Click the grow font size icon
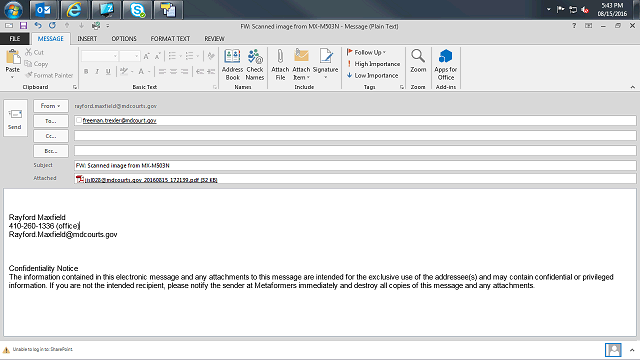This screenshot has height=360, width=640. [x=146, y=56]
